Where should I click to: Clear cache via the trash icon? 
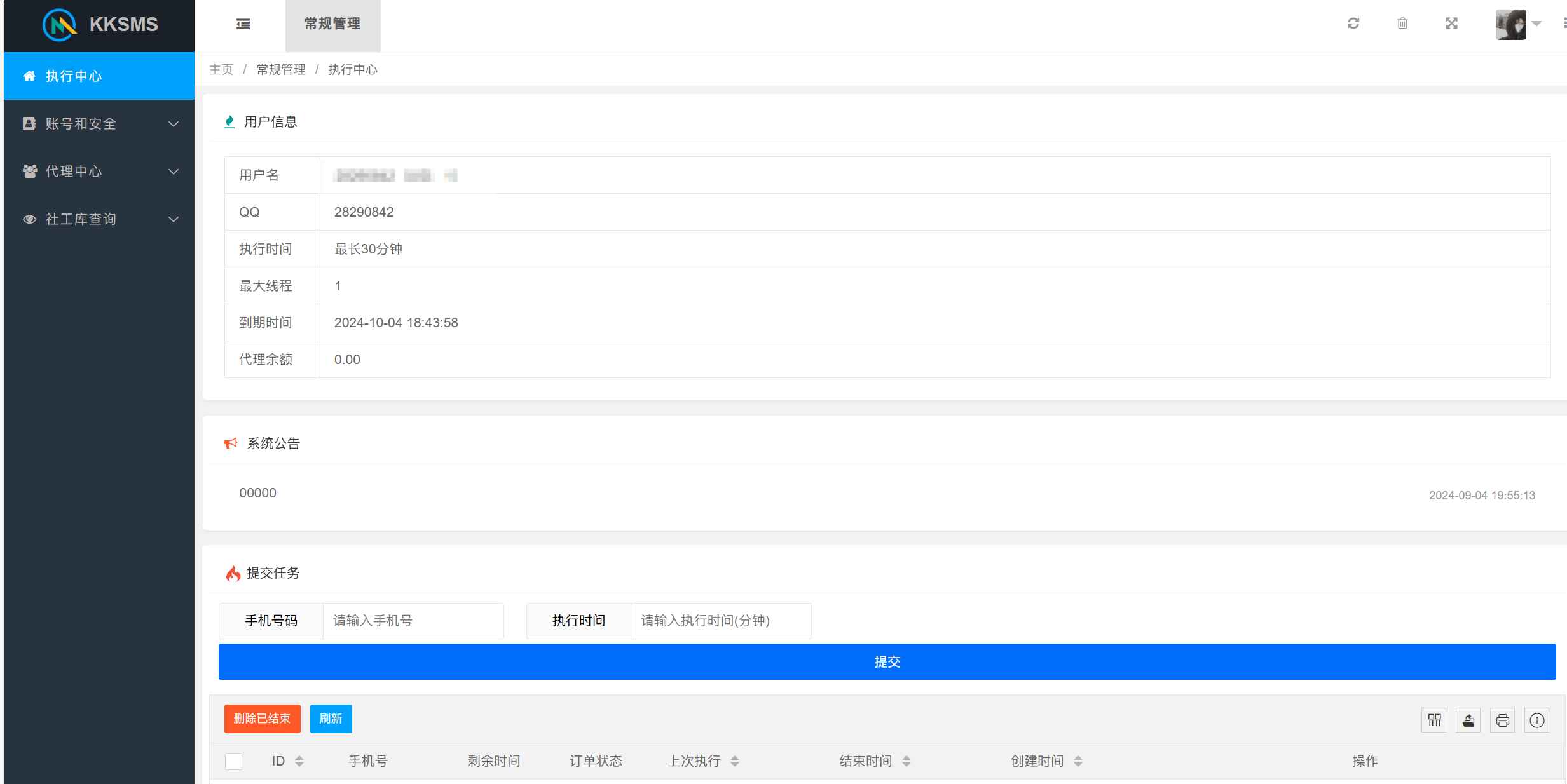click(1403, 24)
